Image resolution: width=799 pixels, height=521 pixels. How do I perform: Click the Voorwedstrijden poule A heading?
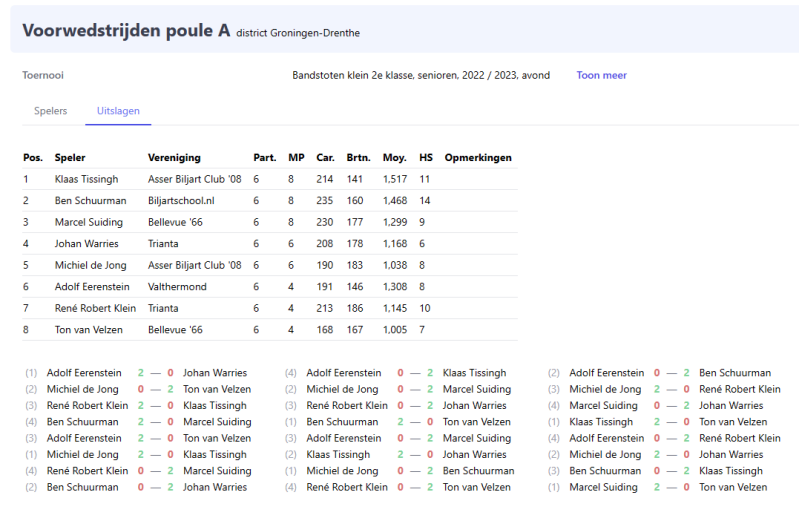[125, 30]
